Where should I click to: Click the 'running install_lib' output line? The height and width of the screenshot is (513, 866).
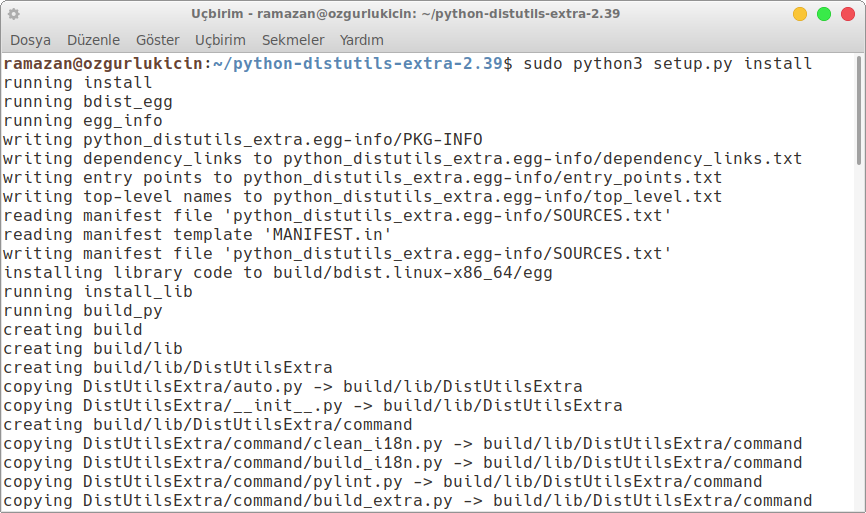coord(98,292)
